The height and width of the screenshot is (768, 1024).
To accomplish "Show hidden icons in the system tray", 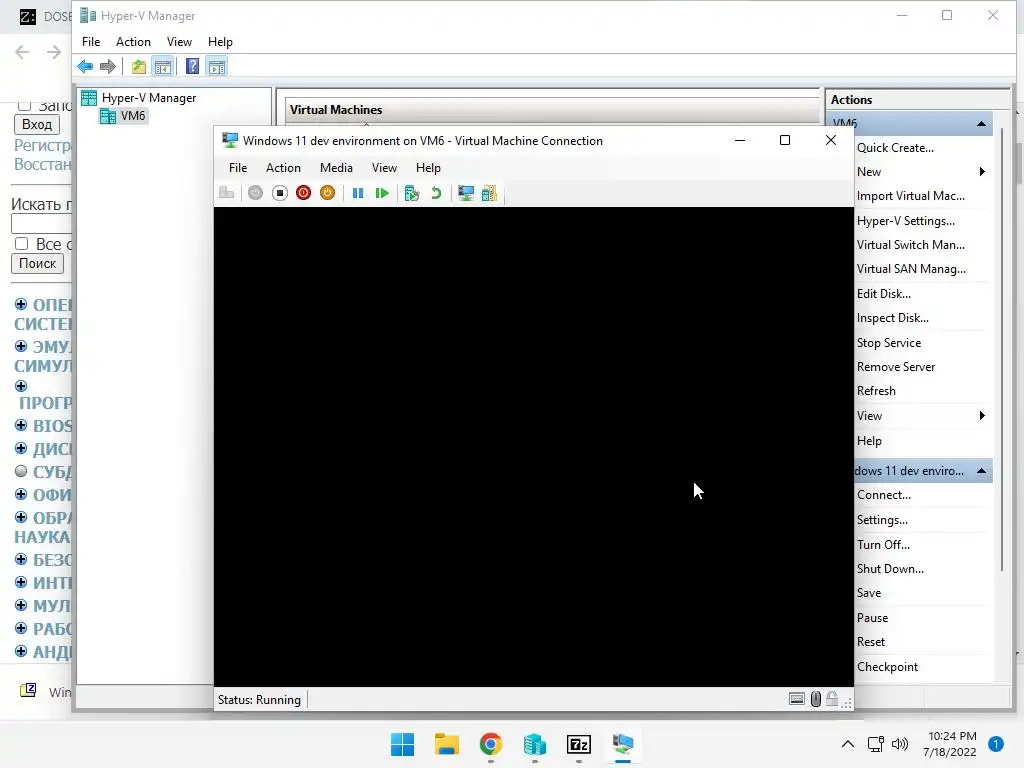I will tap(848, 744).
